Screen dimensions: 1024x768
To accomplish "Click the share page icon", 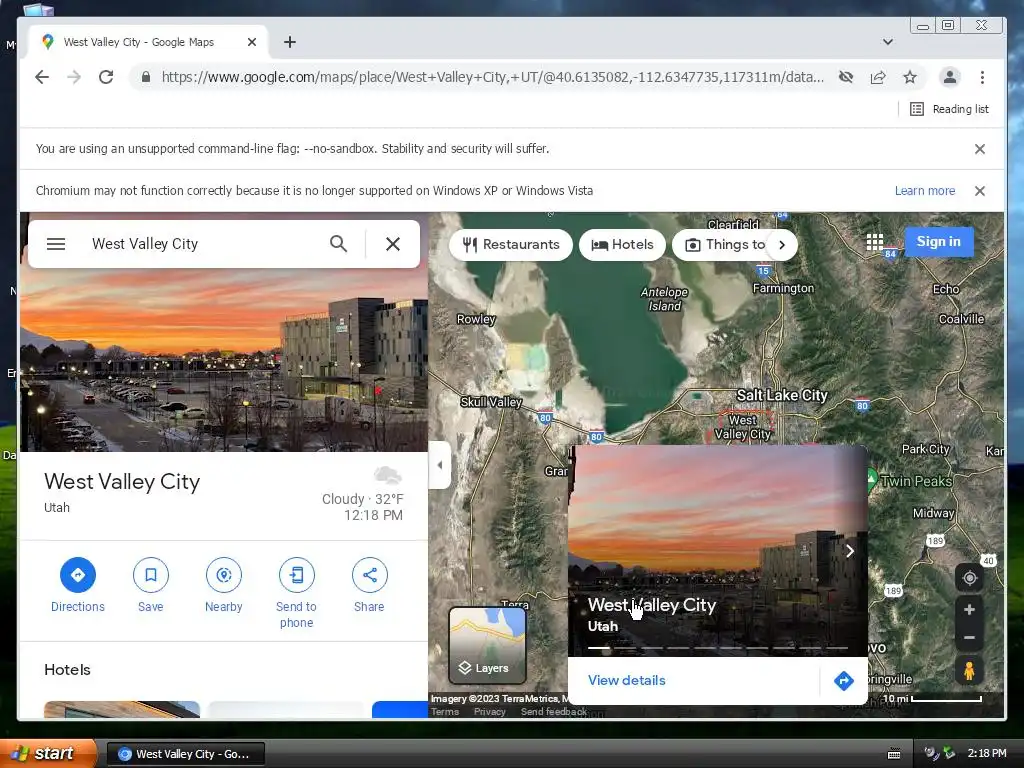I will (x=878, y=77).
